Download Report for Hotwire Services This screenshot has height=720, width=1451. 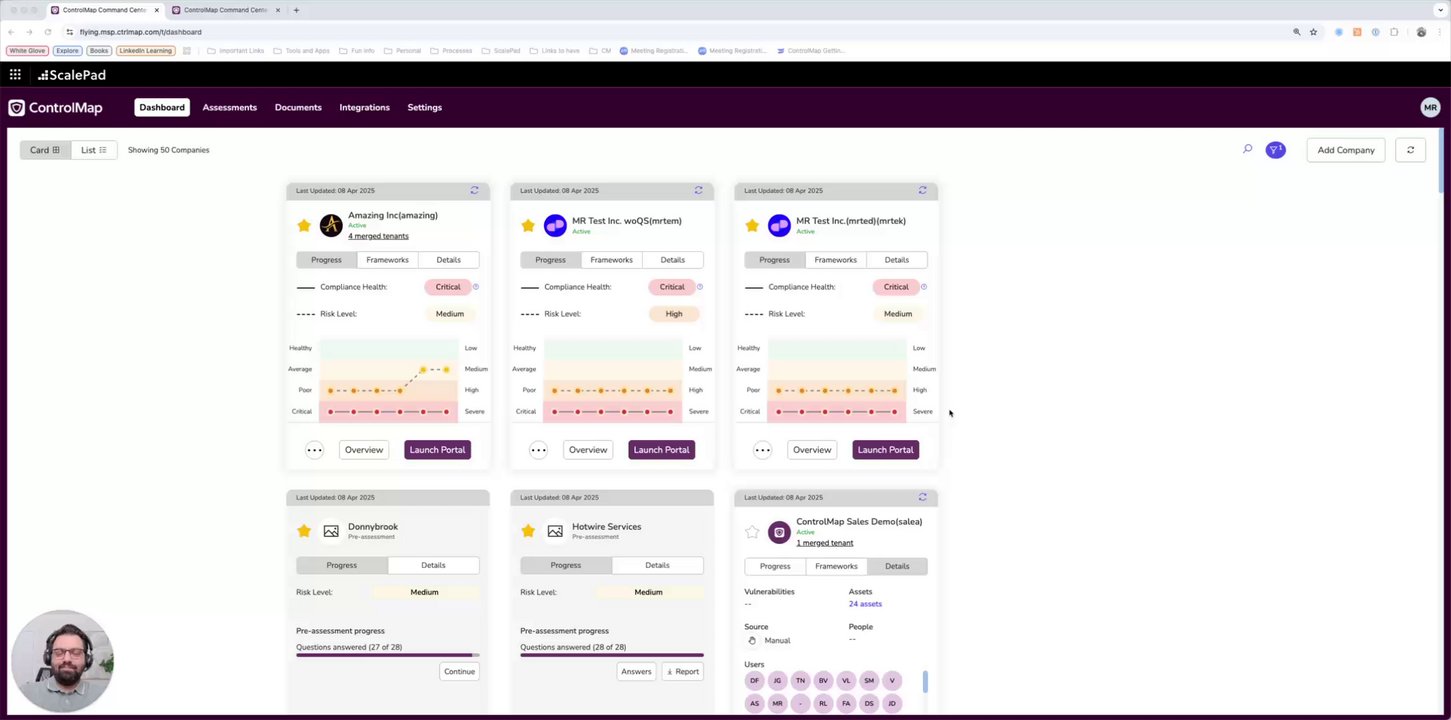pyautogui.click(x=683, y=671)
